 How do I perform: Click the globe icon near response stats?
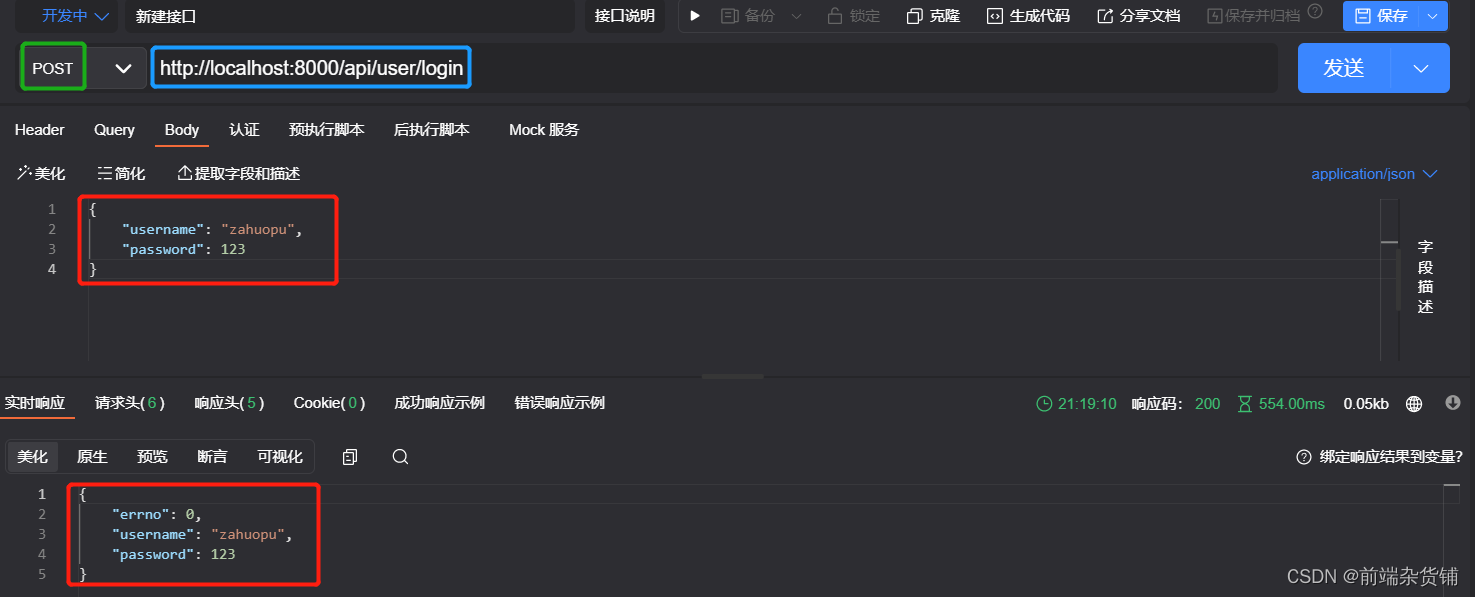coord(1413,403)
